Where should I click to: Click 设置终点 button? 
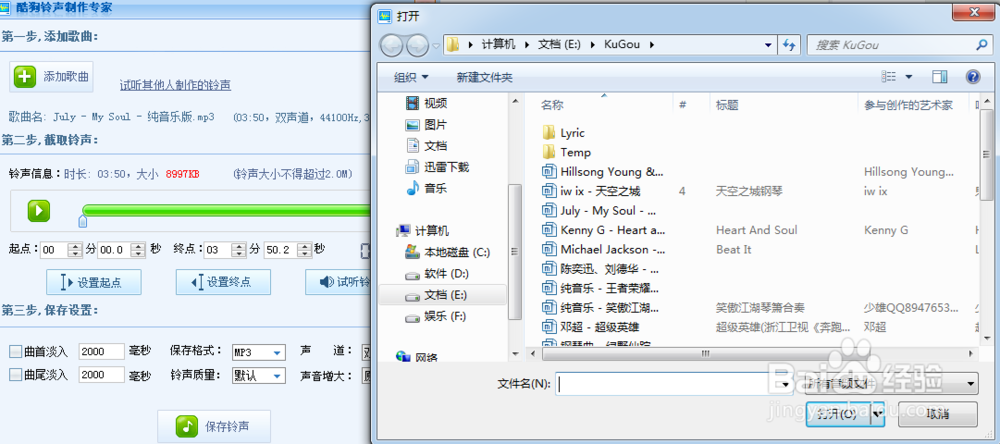pyautogui.click(x=223, y=282)
